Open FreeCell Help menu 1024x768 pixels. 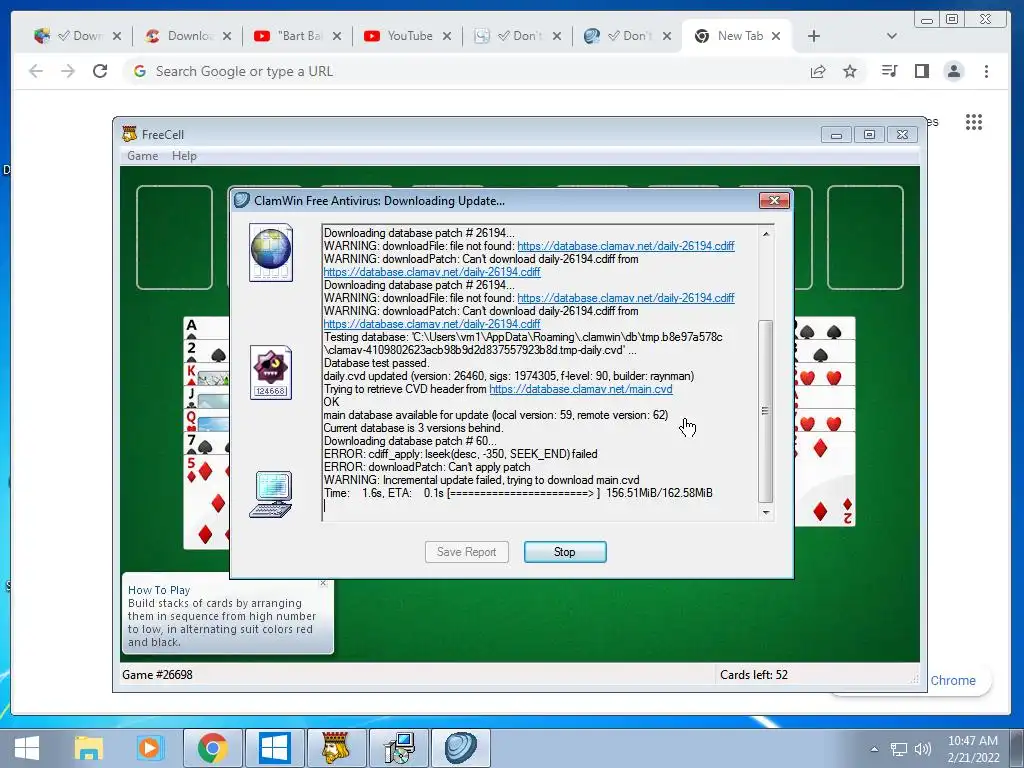click(x=184, y=156)
